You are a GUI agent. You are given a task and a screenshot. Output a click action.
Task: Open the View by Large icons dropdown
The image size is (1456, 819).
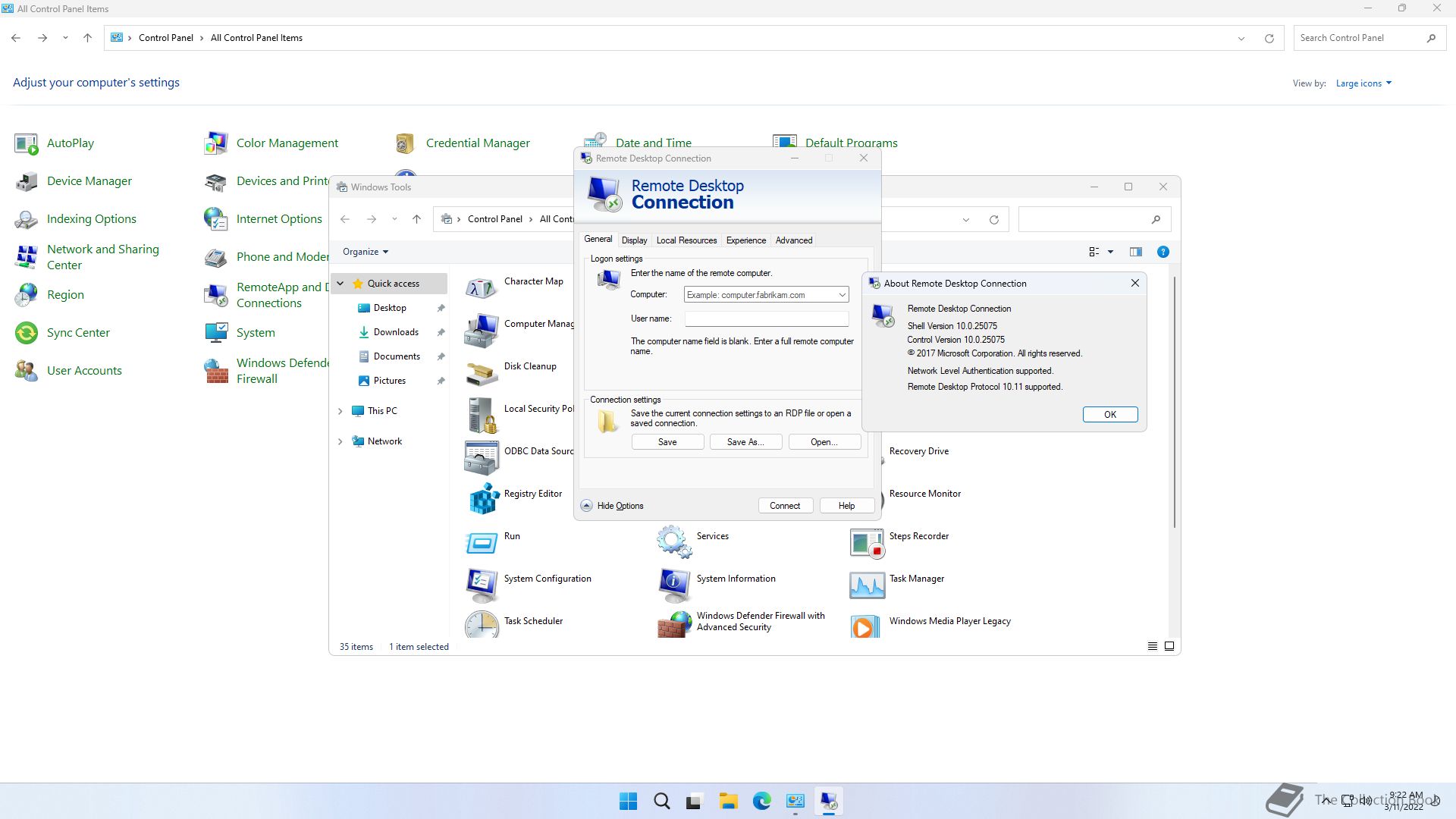tap(1363, 83)
